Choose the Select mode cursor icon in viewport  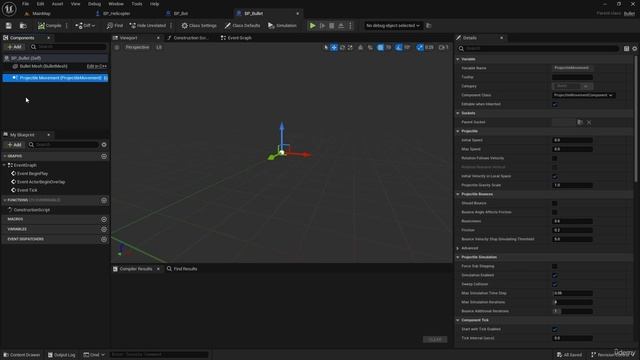pos(325,48)
